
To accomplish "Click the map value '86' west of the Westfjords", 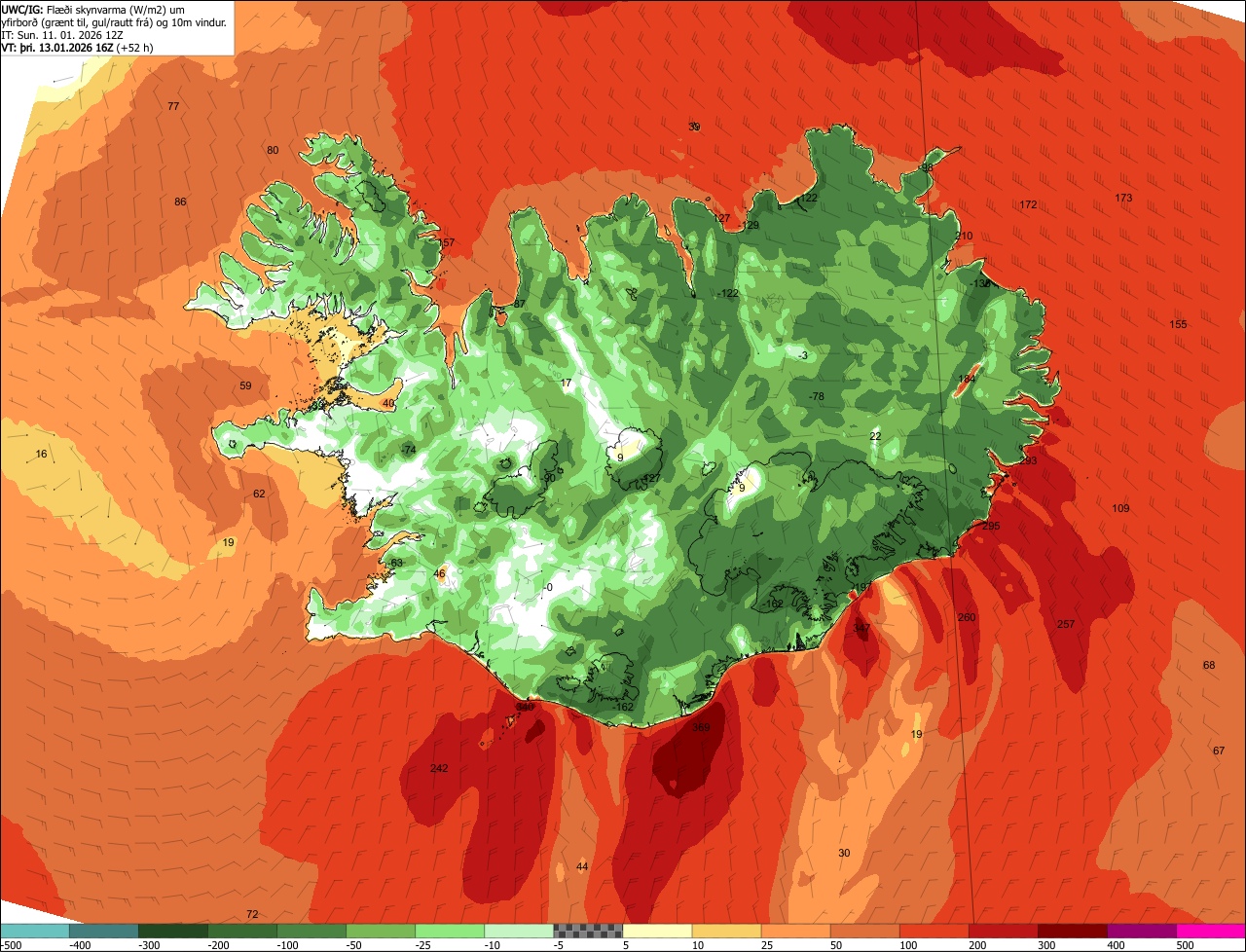I will pos(180,201).
